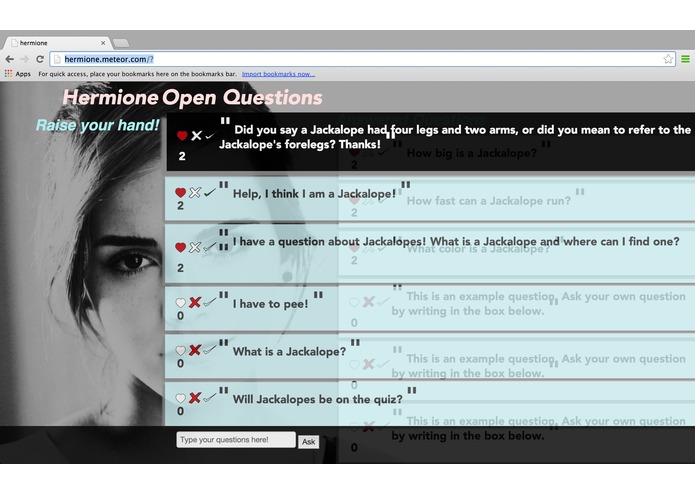Click the forelegs question text in dark row
This screenshot has height=494, width=695.
click(x=455, y=137)
